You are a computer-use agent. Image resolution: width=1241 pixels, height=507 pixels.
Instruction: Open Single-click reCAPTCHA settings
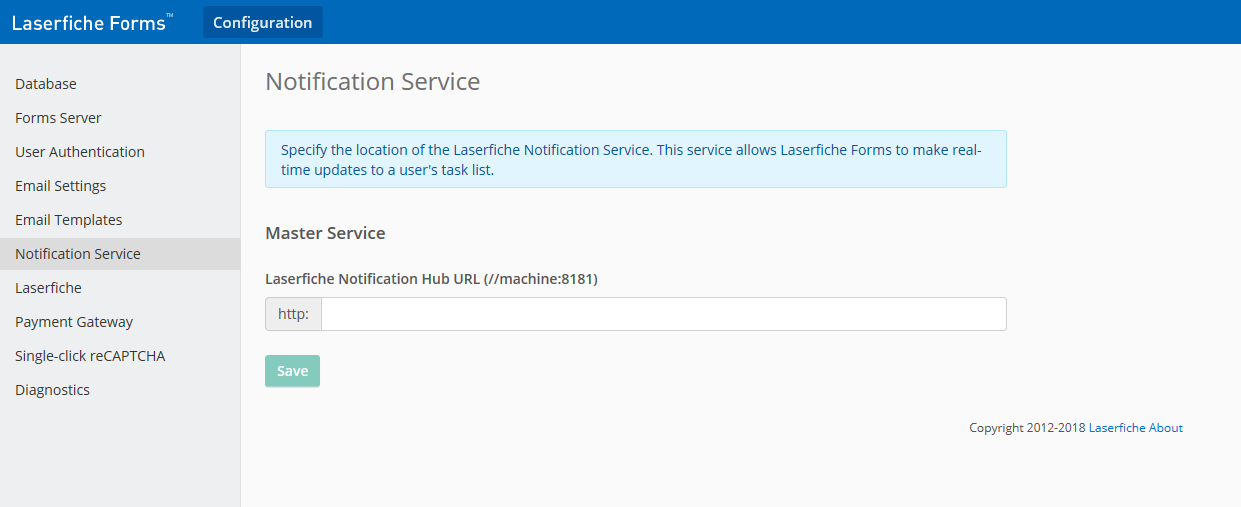(x=90, y=356)
